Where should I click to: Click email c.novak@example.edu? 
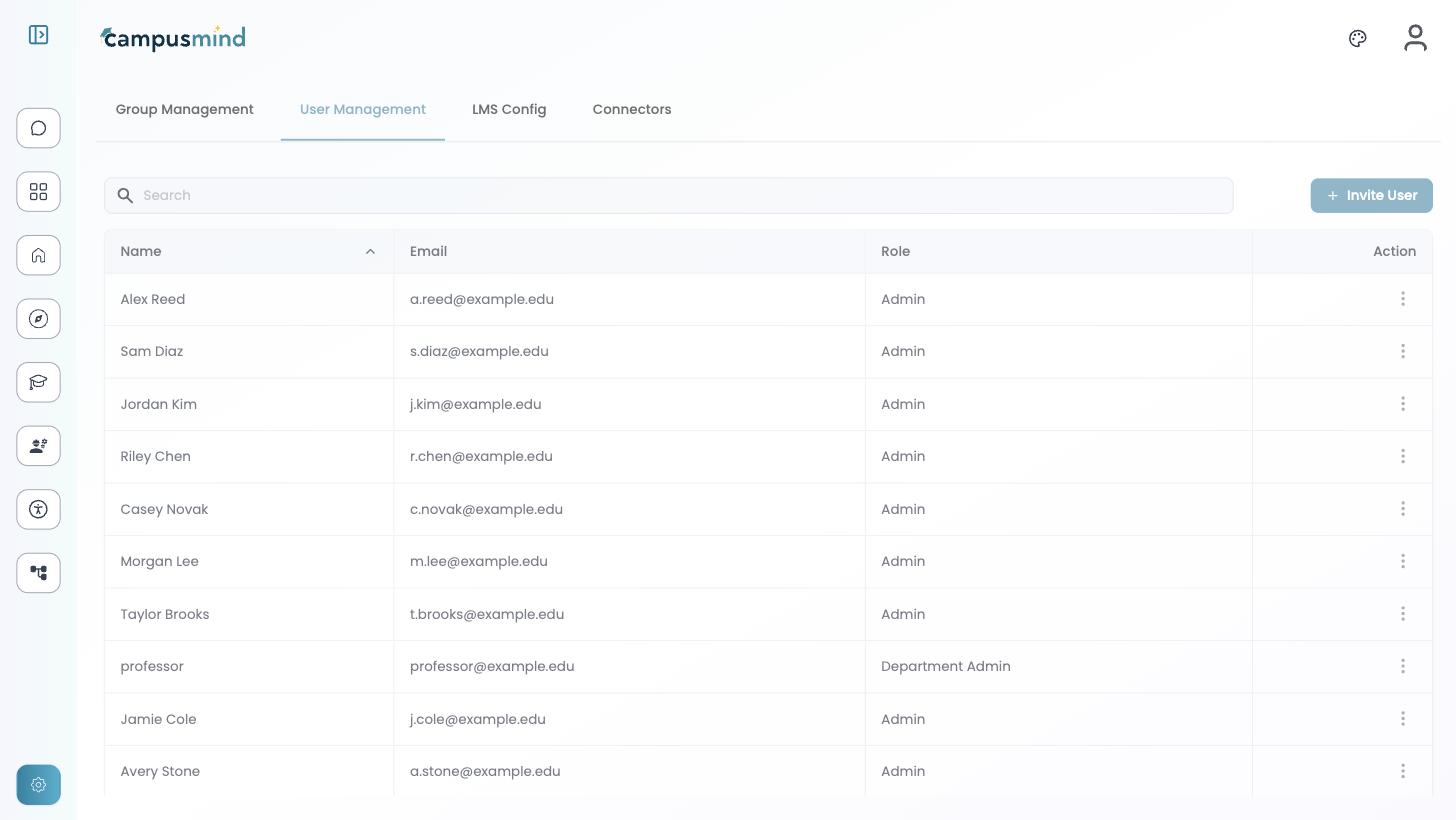click(x=486, y=509)
